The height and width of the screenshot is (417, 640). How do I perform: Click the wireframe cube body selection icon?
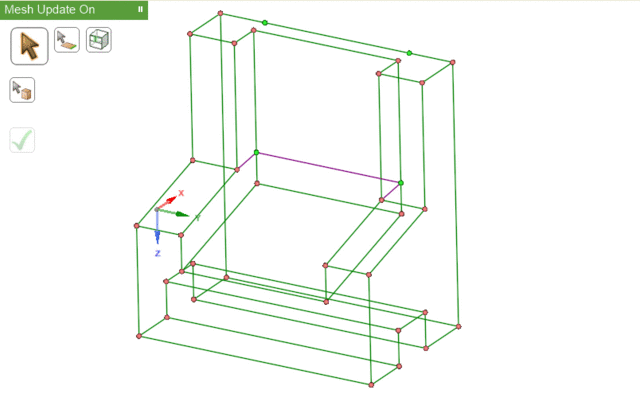click(x=99, y=40)
